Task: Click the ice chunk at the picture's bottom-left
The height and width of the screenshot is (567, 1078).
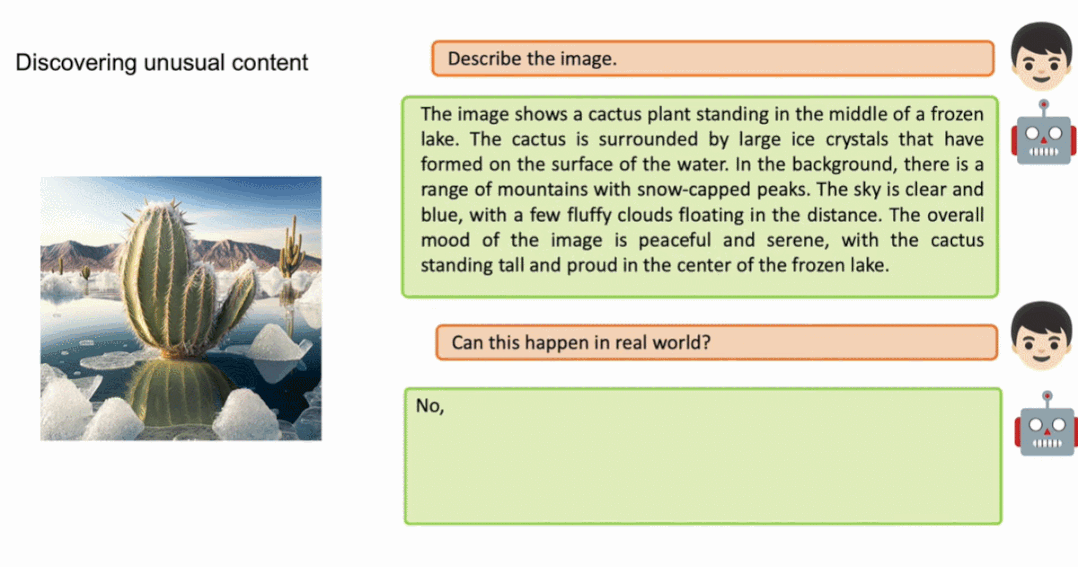Action: coord(65,407)
